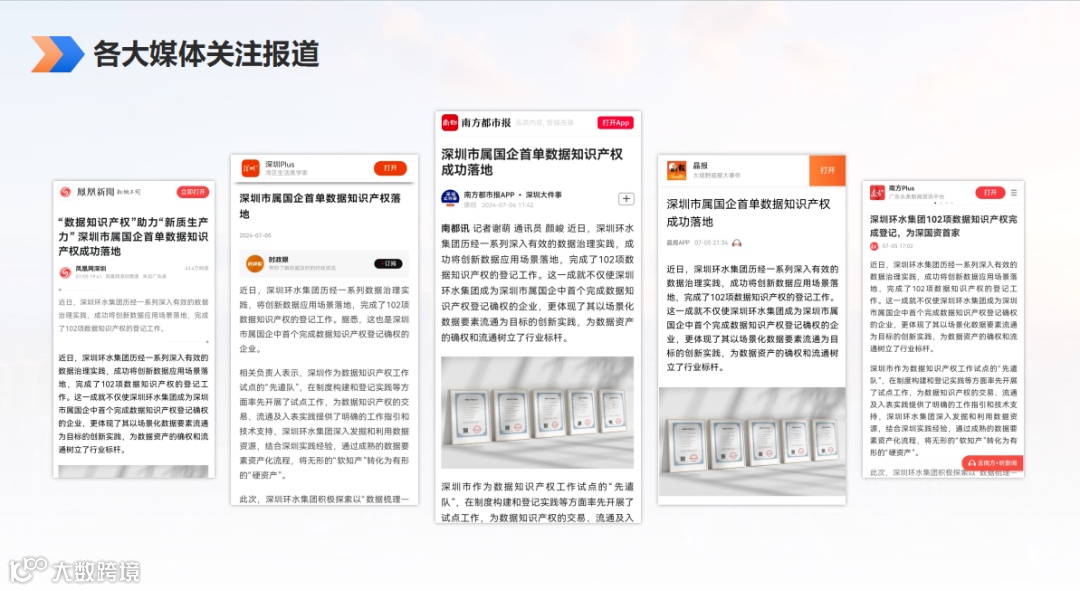This screenshot has width=1080, height=591.
Task: Open the 南方都市报 headline 深圳市属国企首单数据知识产权成功落地
Action: point(532,162)
